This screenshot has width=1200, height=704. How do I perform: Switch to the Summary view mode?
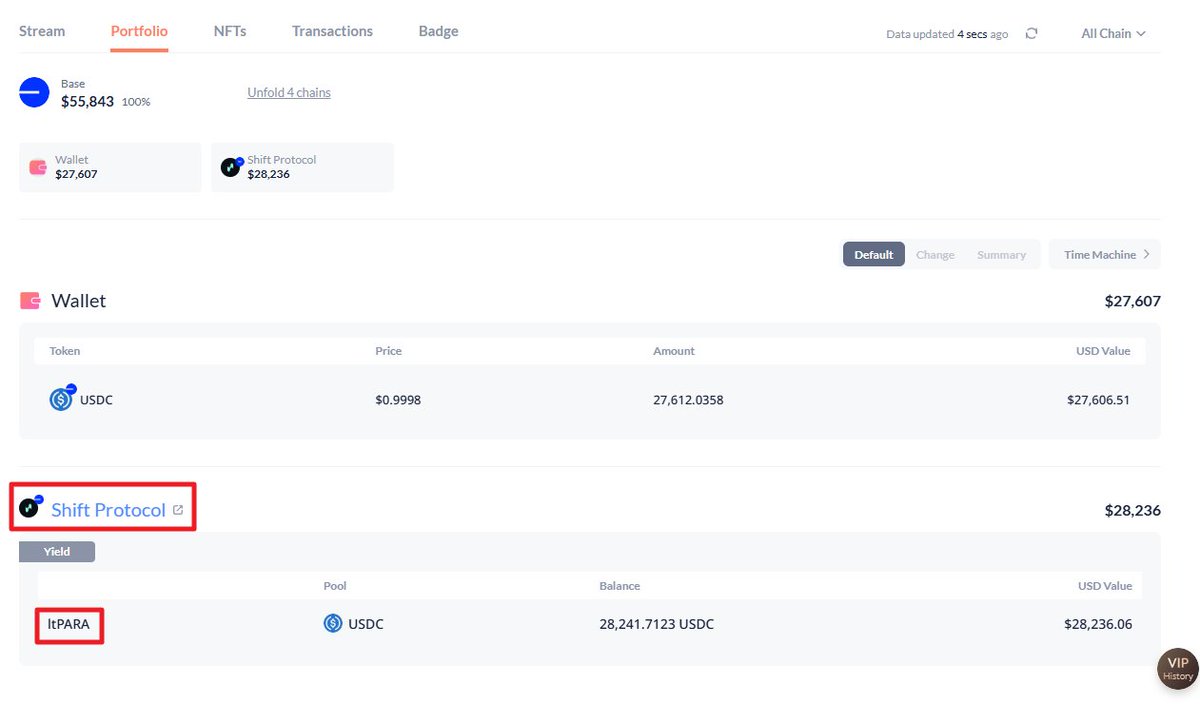pyautogui.click(x=1001, y=254)
